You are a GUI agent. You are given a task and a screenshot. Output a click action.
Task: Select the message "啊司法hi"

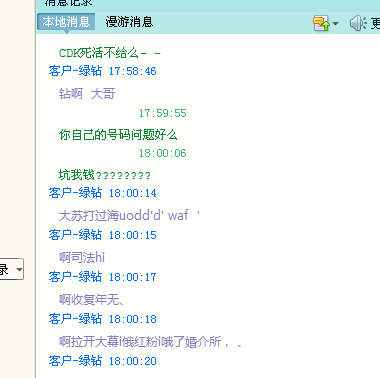point(82,257)
